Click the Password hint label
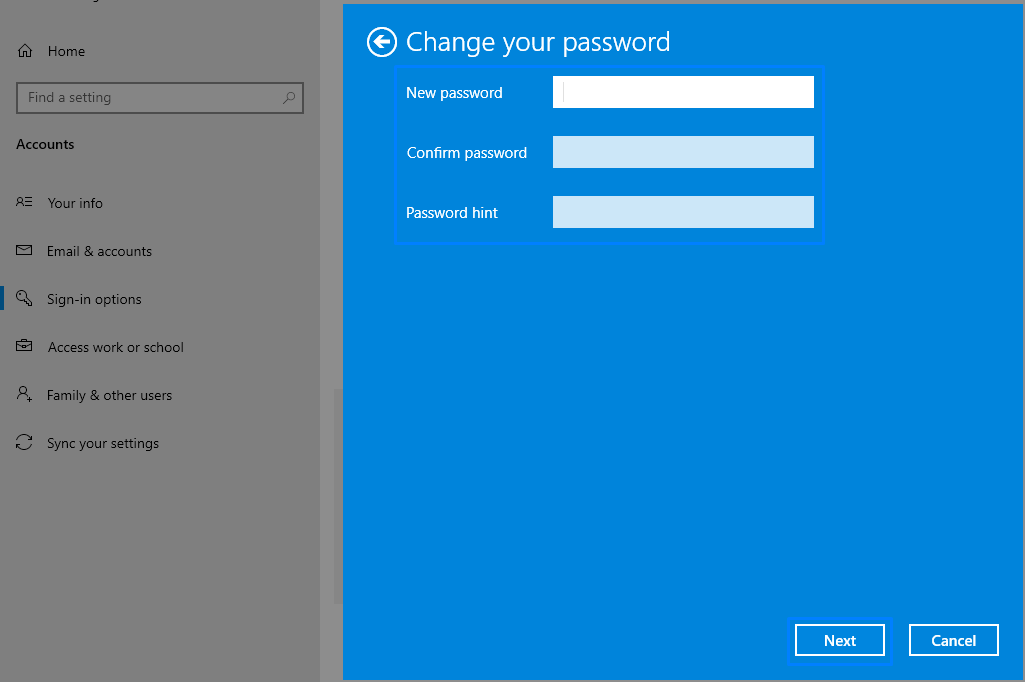Image resolution: width=1025 pixels, height=682 pixels. 452,213
